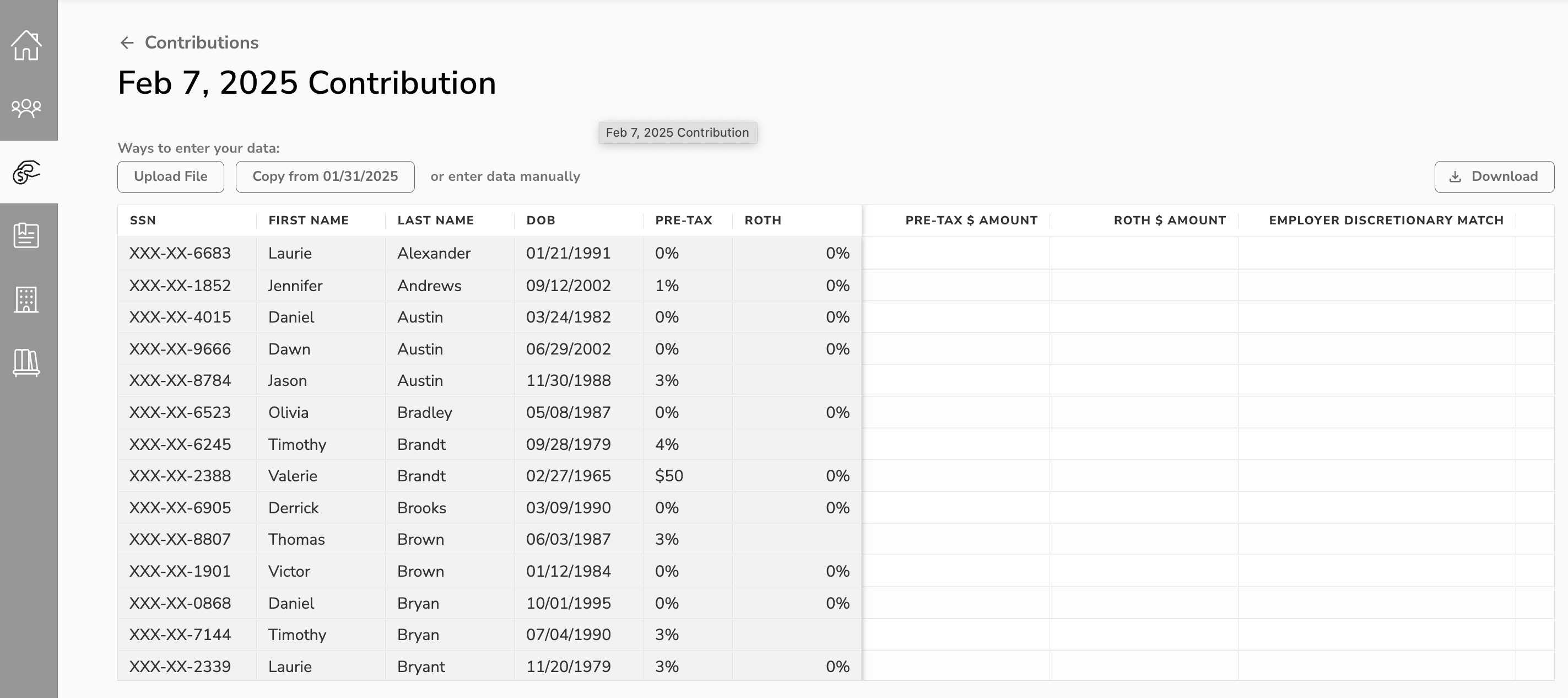Click Pre-Tax $ Amount cell for Laurie Alexander
This screenshot has height=698, width=1568.
point(956,254)
